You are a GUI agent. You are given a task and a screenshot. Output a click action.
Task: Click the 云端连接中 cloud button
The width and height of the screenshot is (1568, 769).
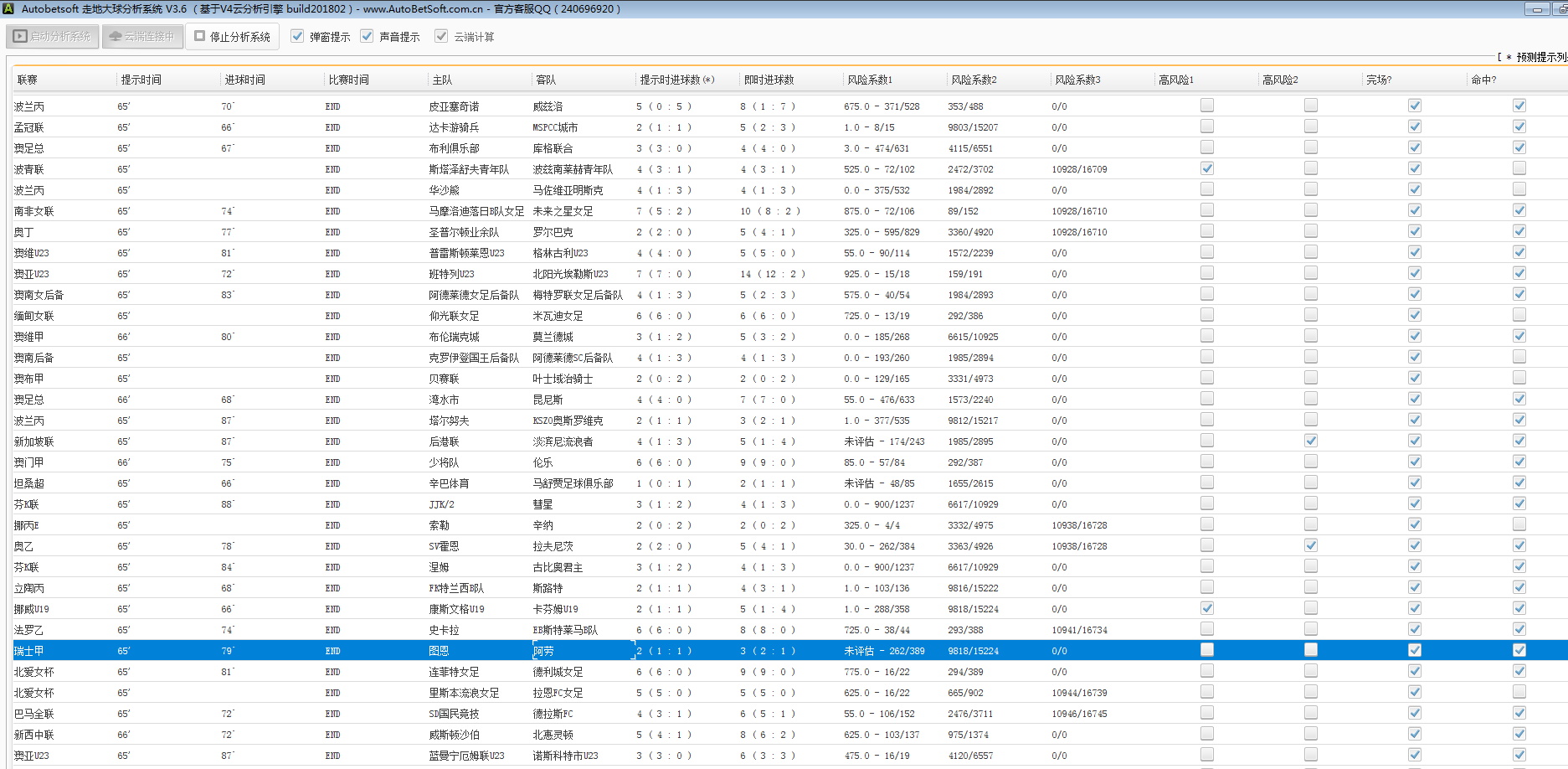[x=142, y=37]
